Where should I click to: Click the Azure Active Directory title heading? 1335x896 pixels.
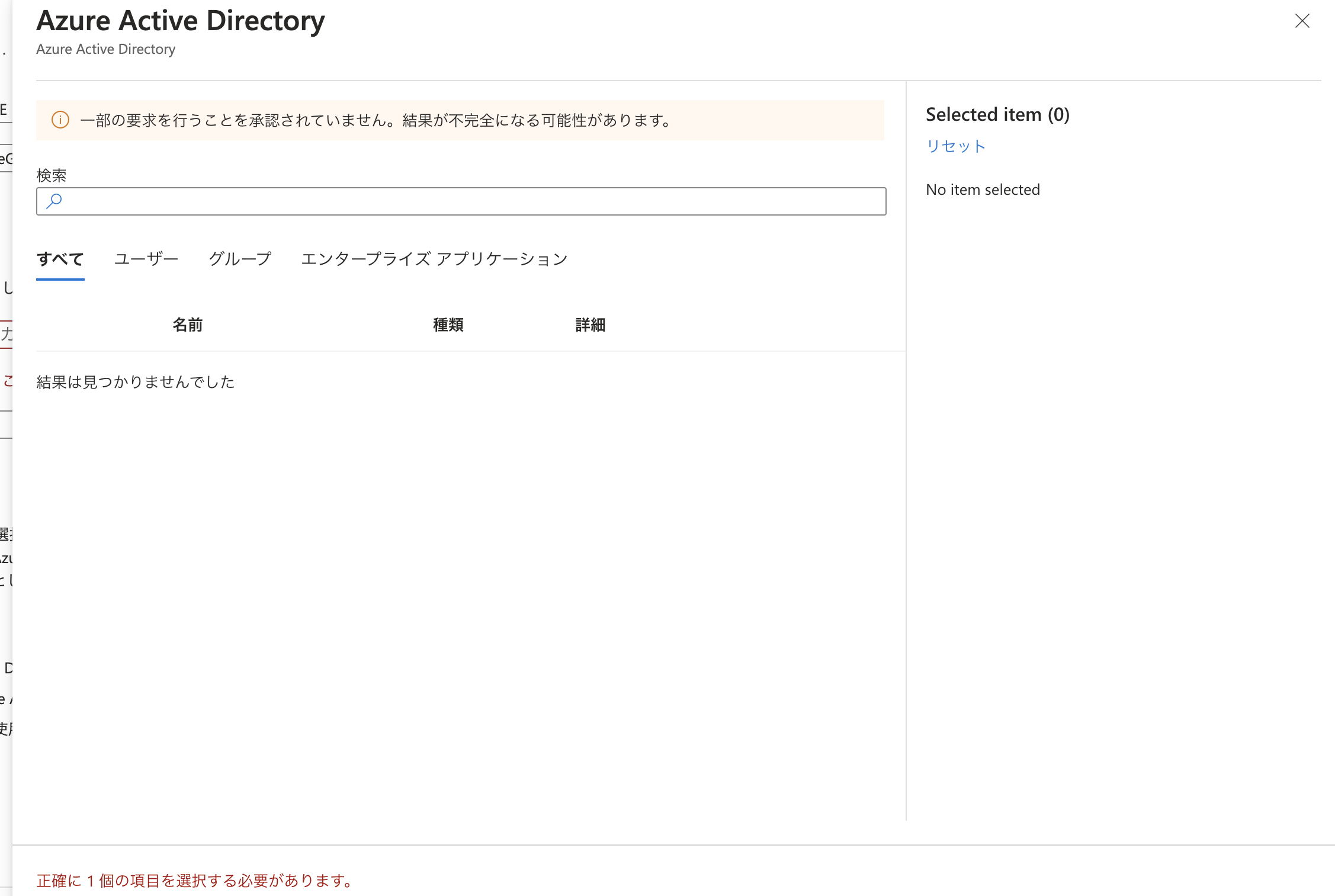coord(180,20)
